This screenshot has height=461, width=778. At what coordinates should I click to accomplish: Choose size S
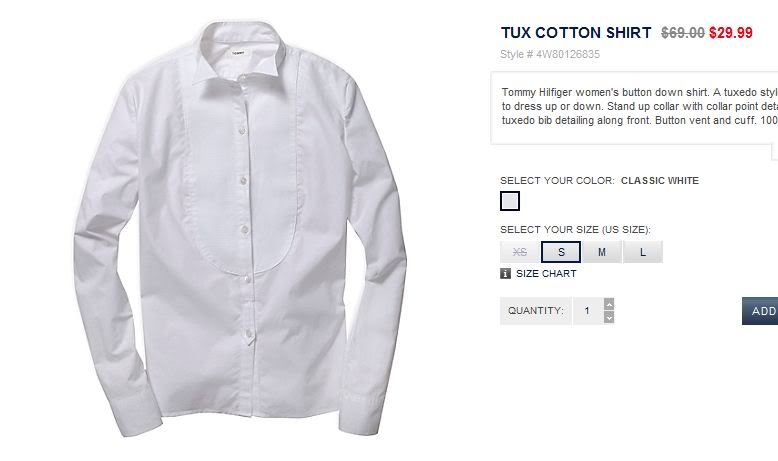561,252
